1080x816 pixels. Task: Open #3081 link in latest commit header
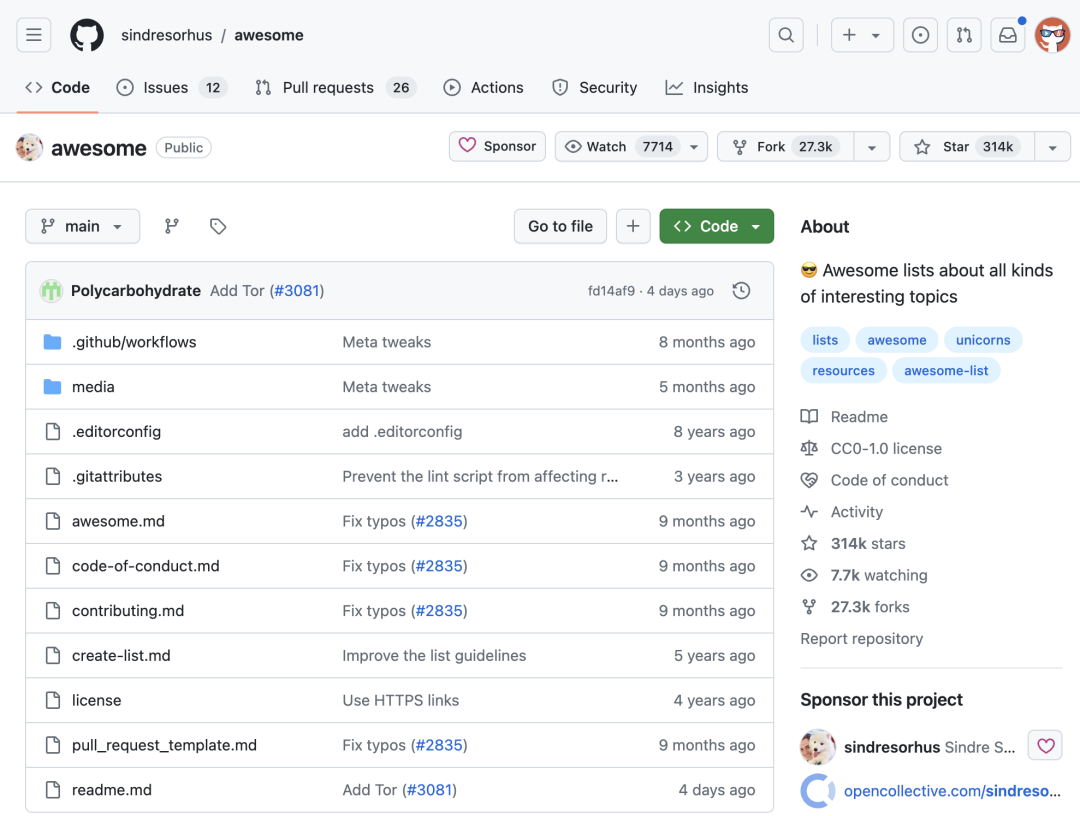pyautogui.click(x=298, y=291)
